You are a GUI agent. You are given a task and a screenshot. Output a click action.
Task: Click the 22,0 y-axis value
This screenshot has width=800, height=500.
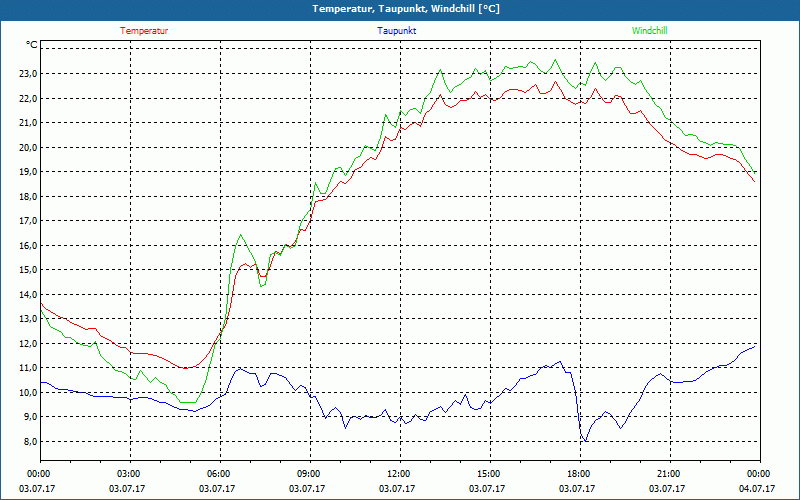pyautogui.click(x=29, y=98)
